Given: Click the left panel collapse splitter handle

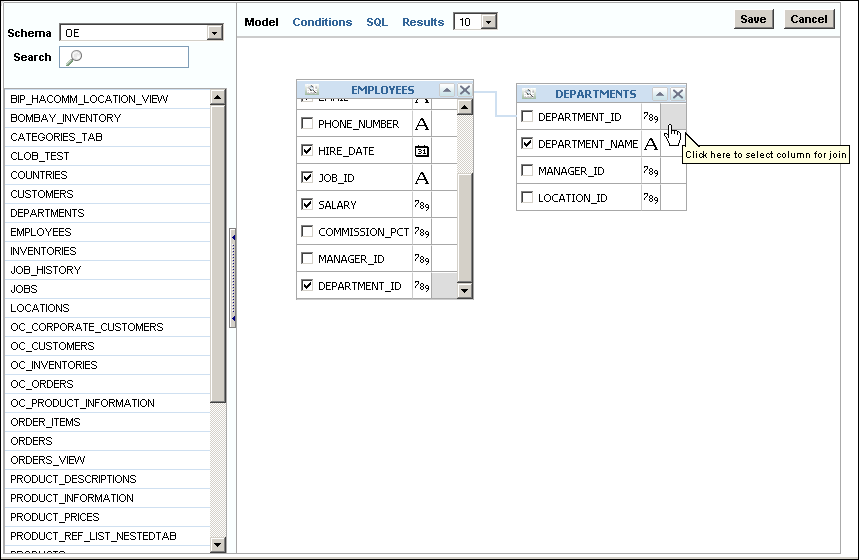Looking at the screenshot, I should coord(233,278).
